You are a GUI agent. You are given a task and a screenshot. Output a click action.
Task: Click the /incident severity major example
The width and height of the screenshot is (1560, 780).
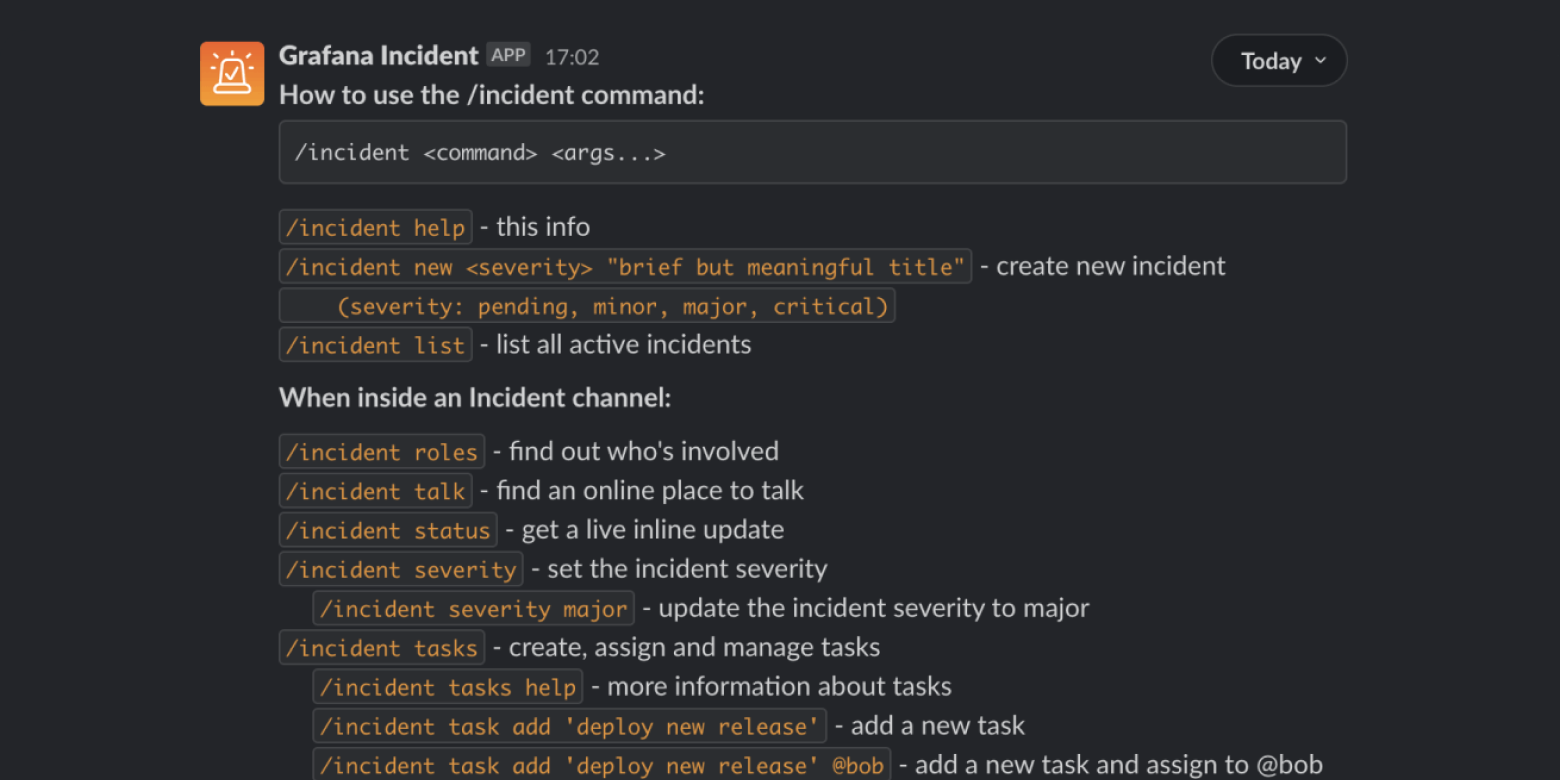473,608
